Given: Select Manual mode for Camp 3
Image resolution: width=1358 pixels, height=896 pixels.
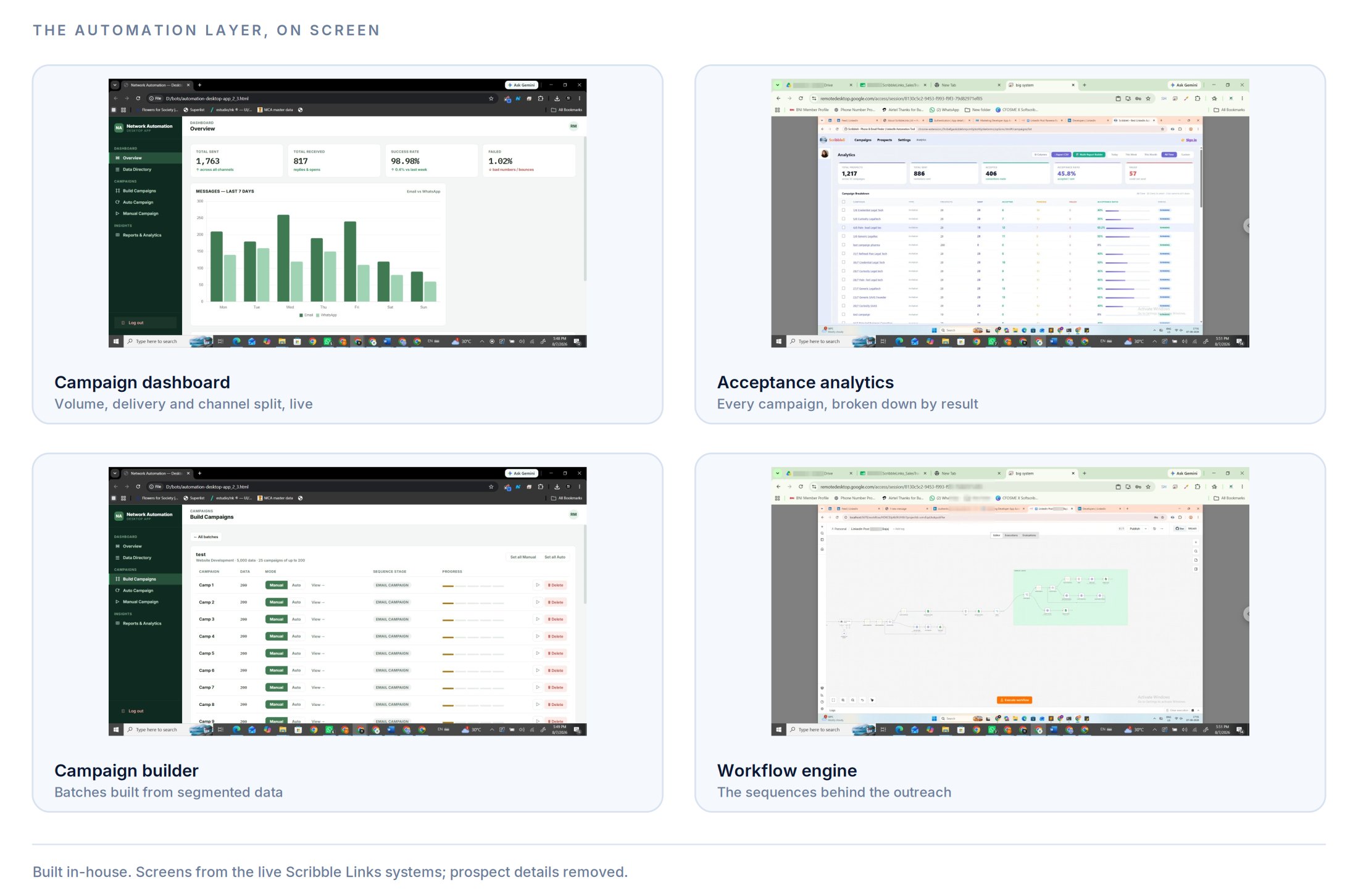Looking at the screenshot, I should tap(277, 619).
